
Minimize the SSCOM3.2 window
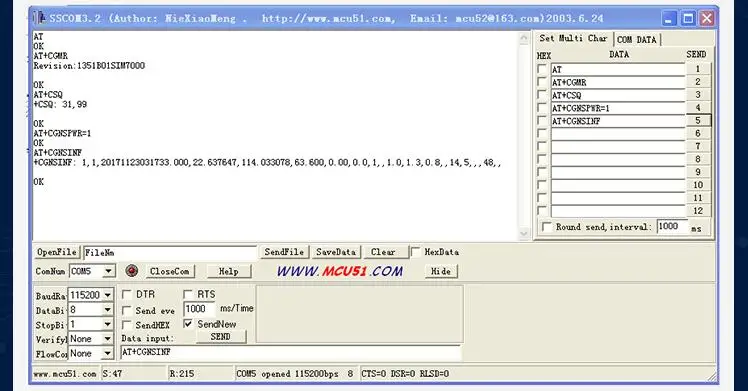point(669,19)
